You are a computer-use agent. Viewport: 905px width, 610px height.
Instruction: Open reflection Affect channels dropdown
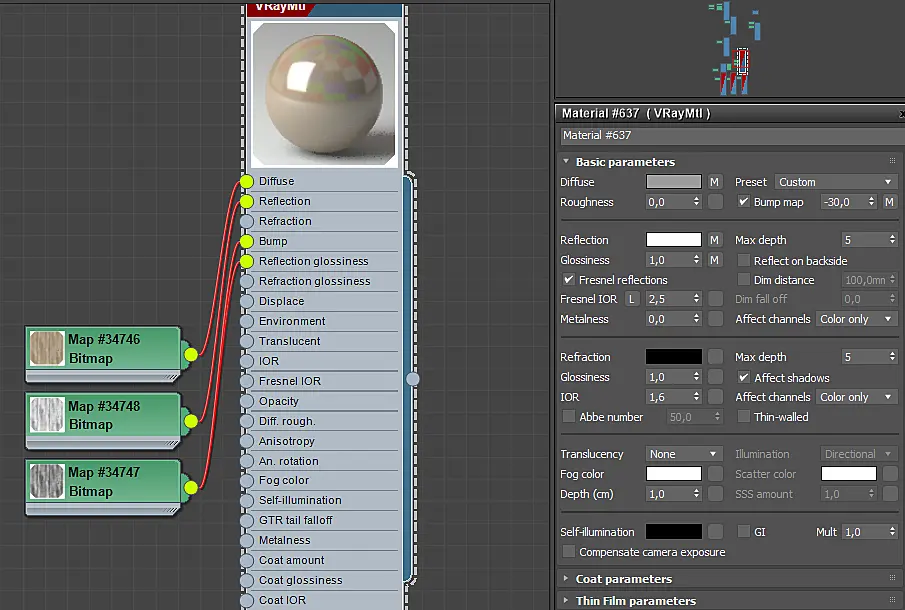click(x=856, y=319)
